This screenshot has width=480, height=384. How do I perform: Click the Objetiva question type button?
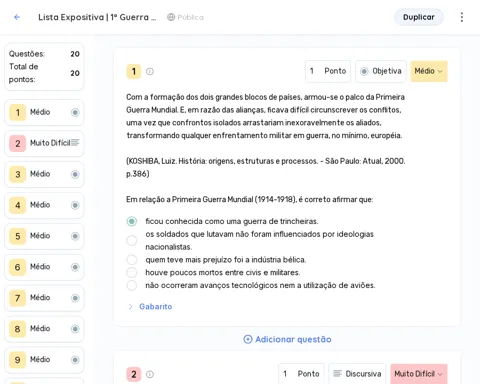(381, 71)
